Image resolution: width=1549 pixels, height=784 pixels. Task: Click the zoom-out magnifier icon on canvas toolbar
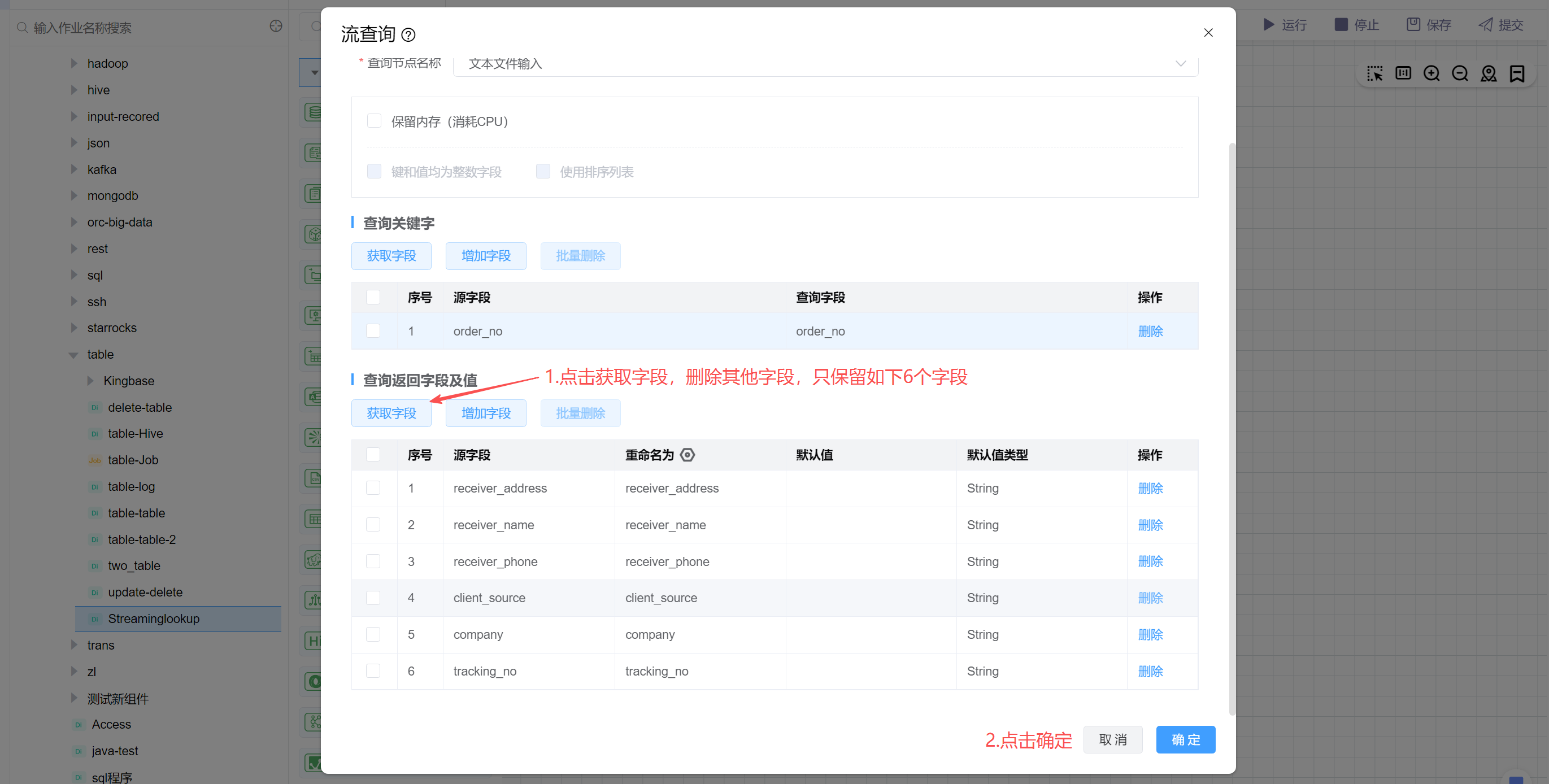(x=1459, y=73)
